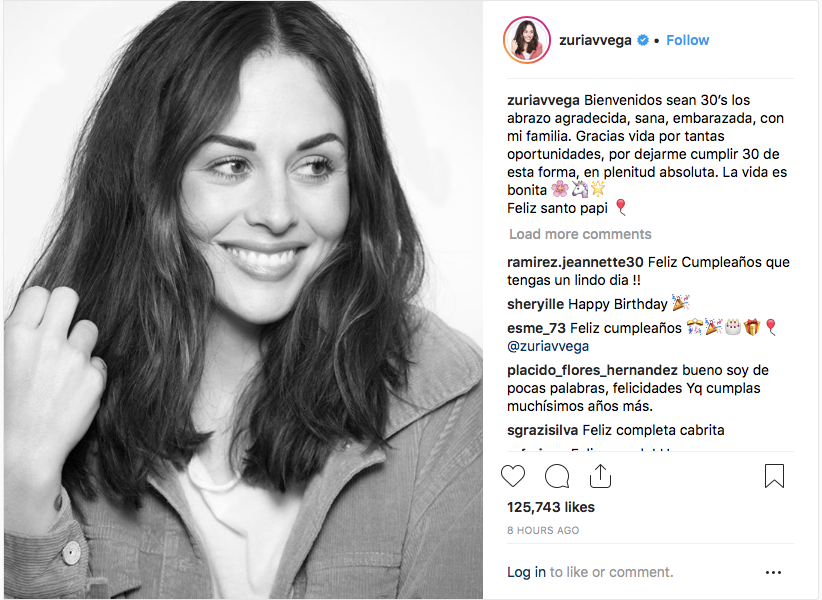Open zuriavvega username in header
Viewport: 822px width, 600px height.
[x=595, y=40]
